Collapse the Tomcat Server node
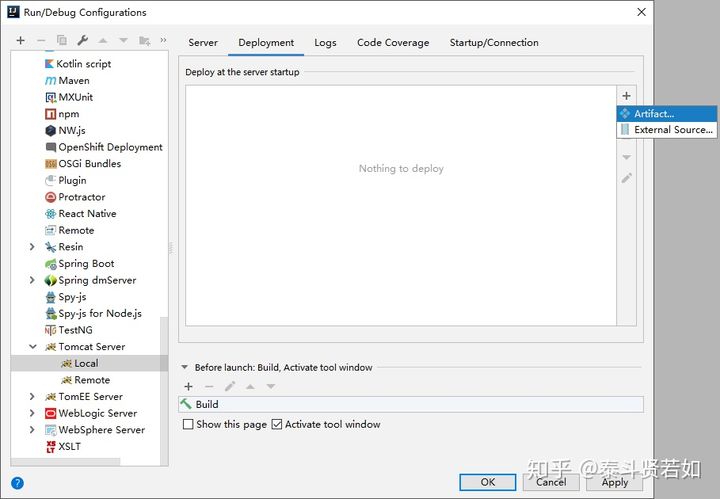This screenshot has width=720, height=499. pos(33,347)
